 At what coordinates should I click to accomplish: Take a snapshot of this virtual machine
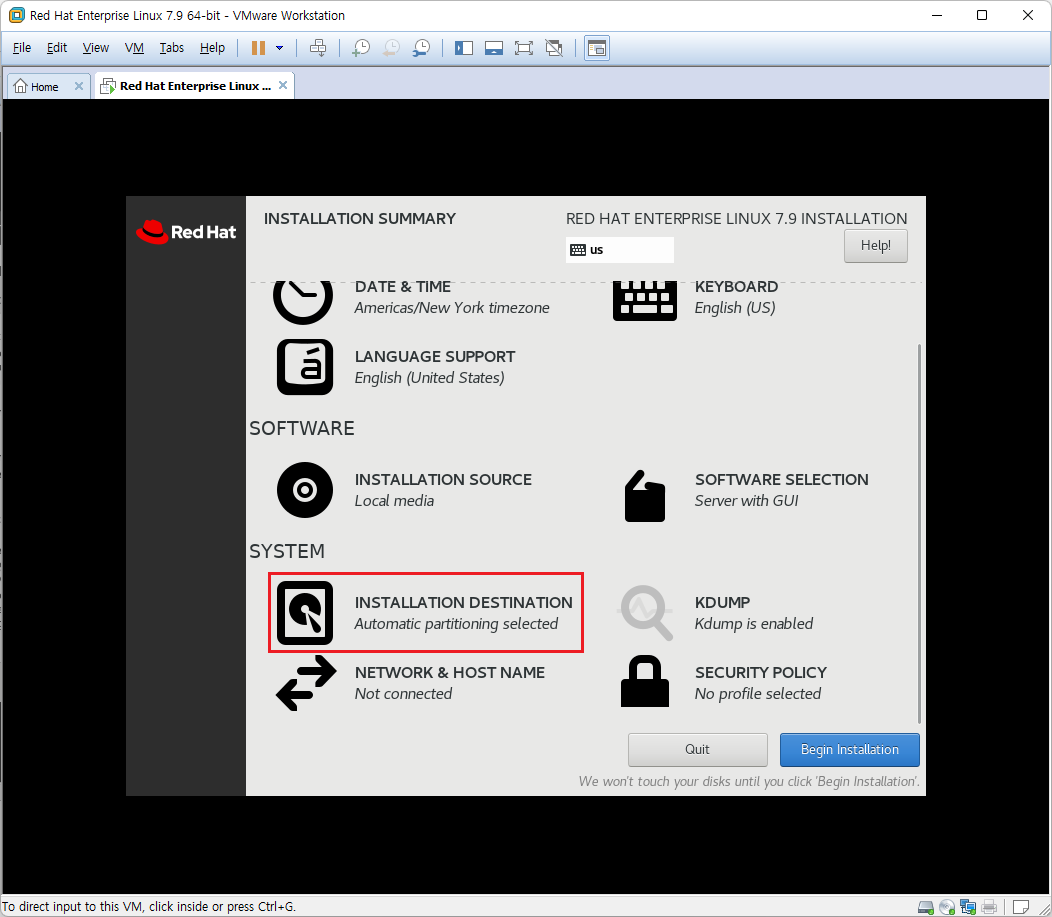click(361, 48)
